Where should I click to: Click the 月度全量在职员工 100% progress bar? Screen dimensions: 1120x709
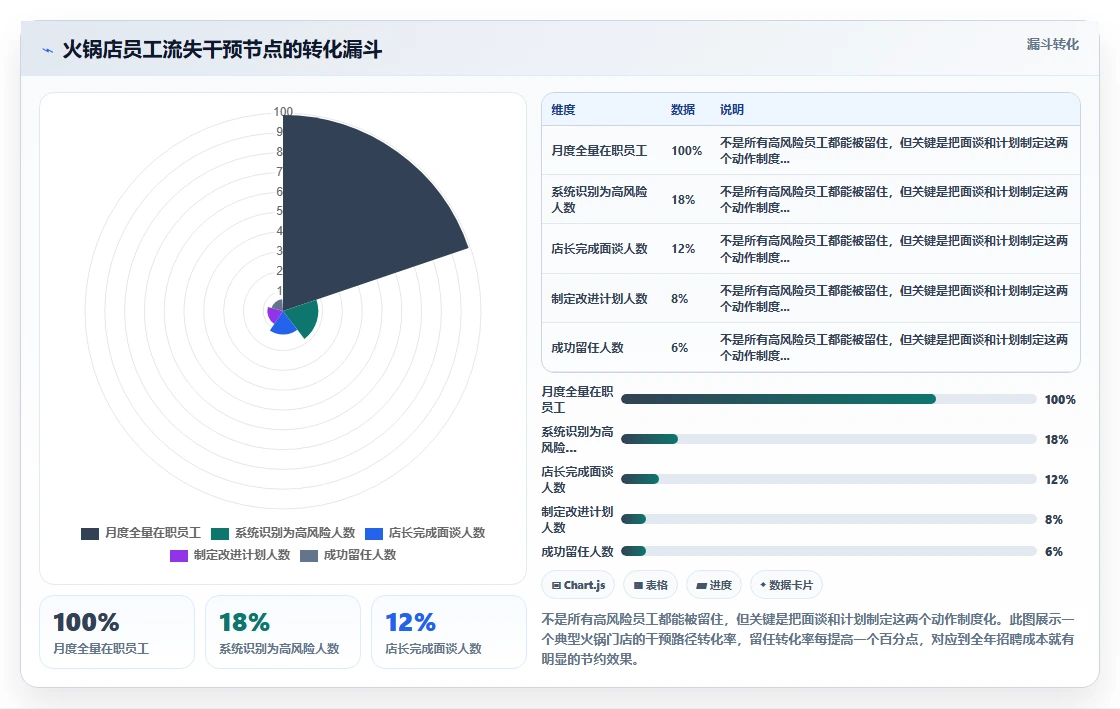[x=829, y=399]
